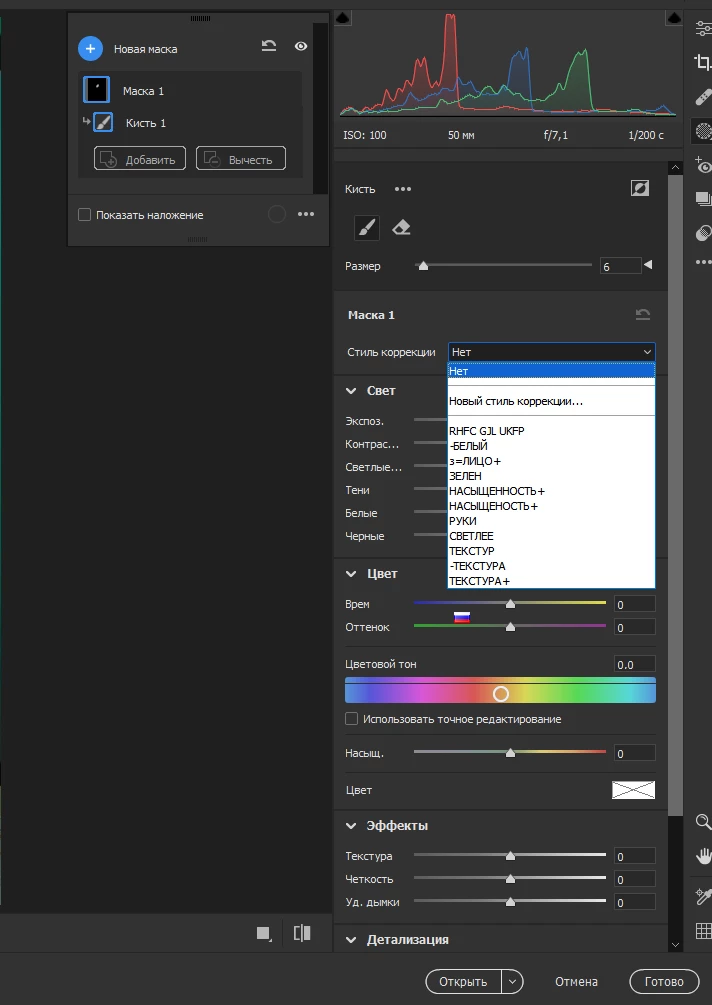Click the blue plus New mask icon
The width and height of the screenshot is (712, 1005).
90,49
